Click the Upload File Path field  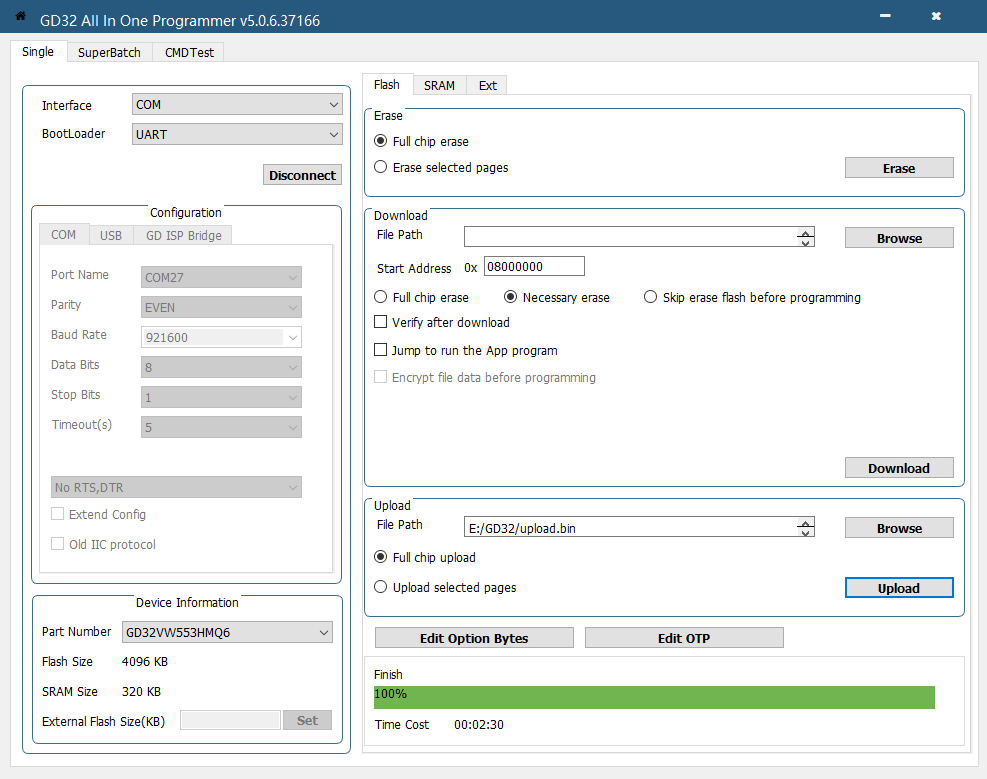click(631, 527)
